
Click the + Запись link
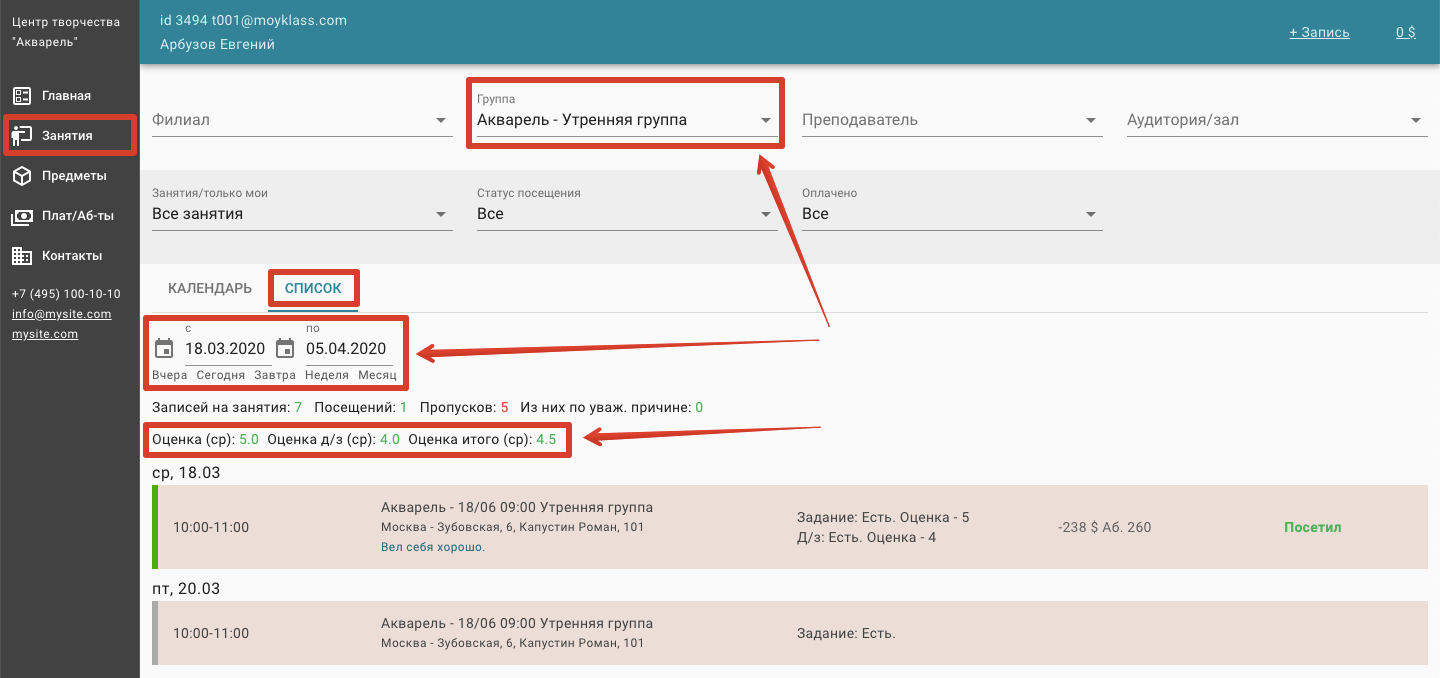point(1319,32)
